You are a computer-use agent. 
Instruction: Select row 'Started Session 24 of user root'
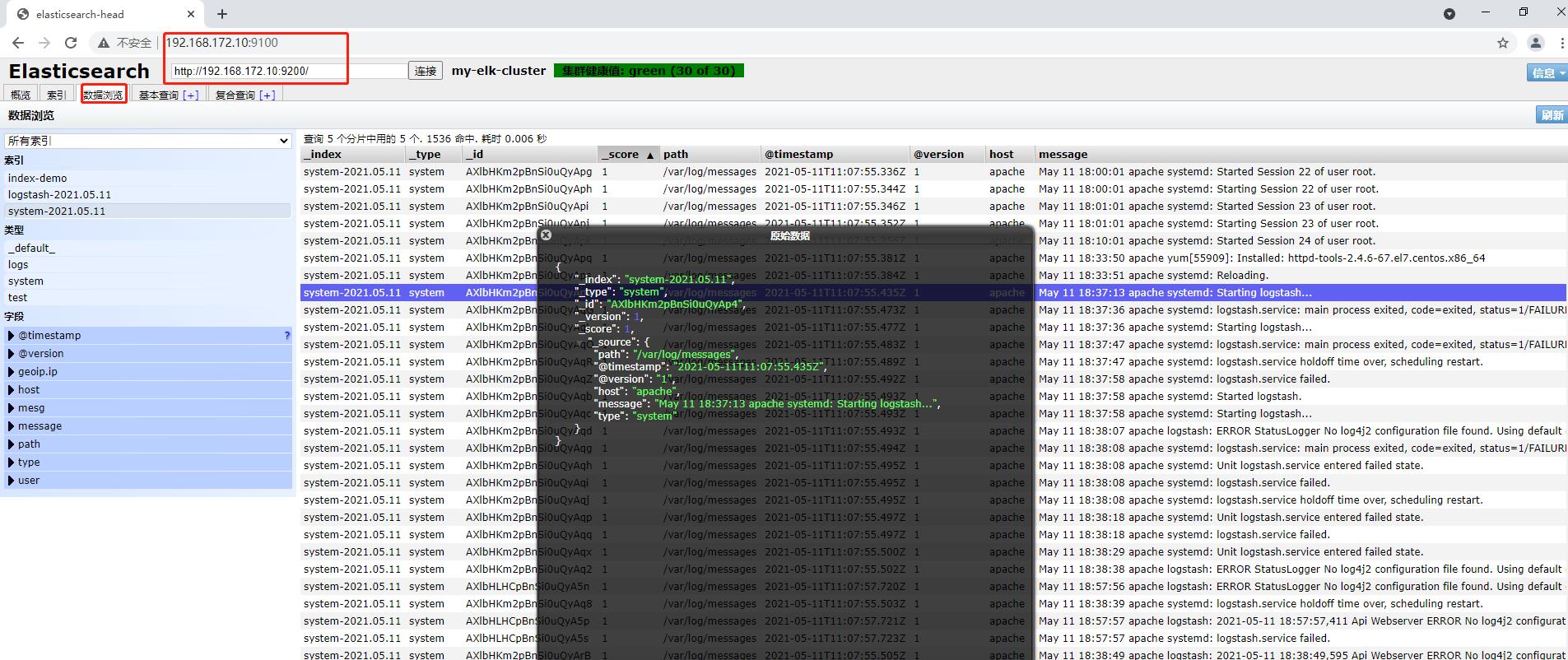[x=933, y=241]
